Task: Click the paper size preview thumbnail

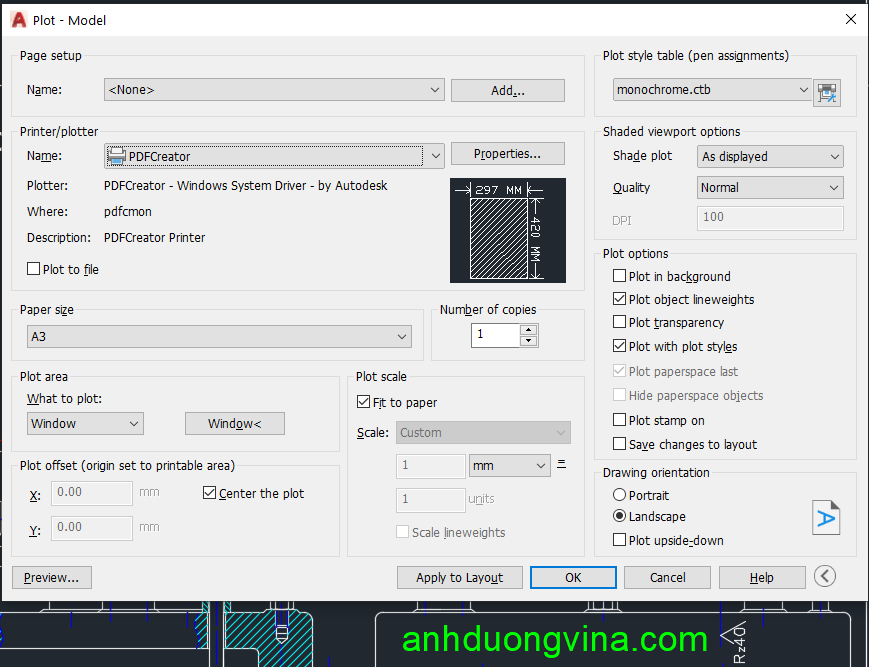Action: pos(507,230)
